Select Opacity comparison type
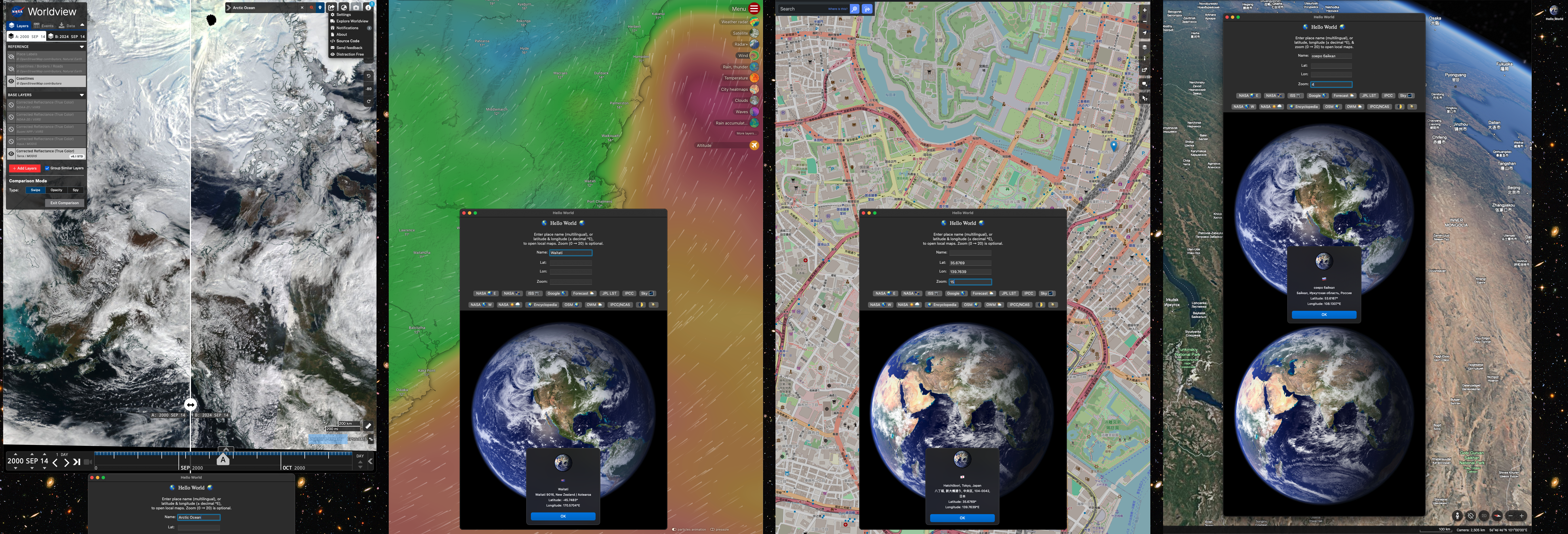Screen dimensions: 1568x534 (x=57, y=190)
